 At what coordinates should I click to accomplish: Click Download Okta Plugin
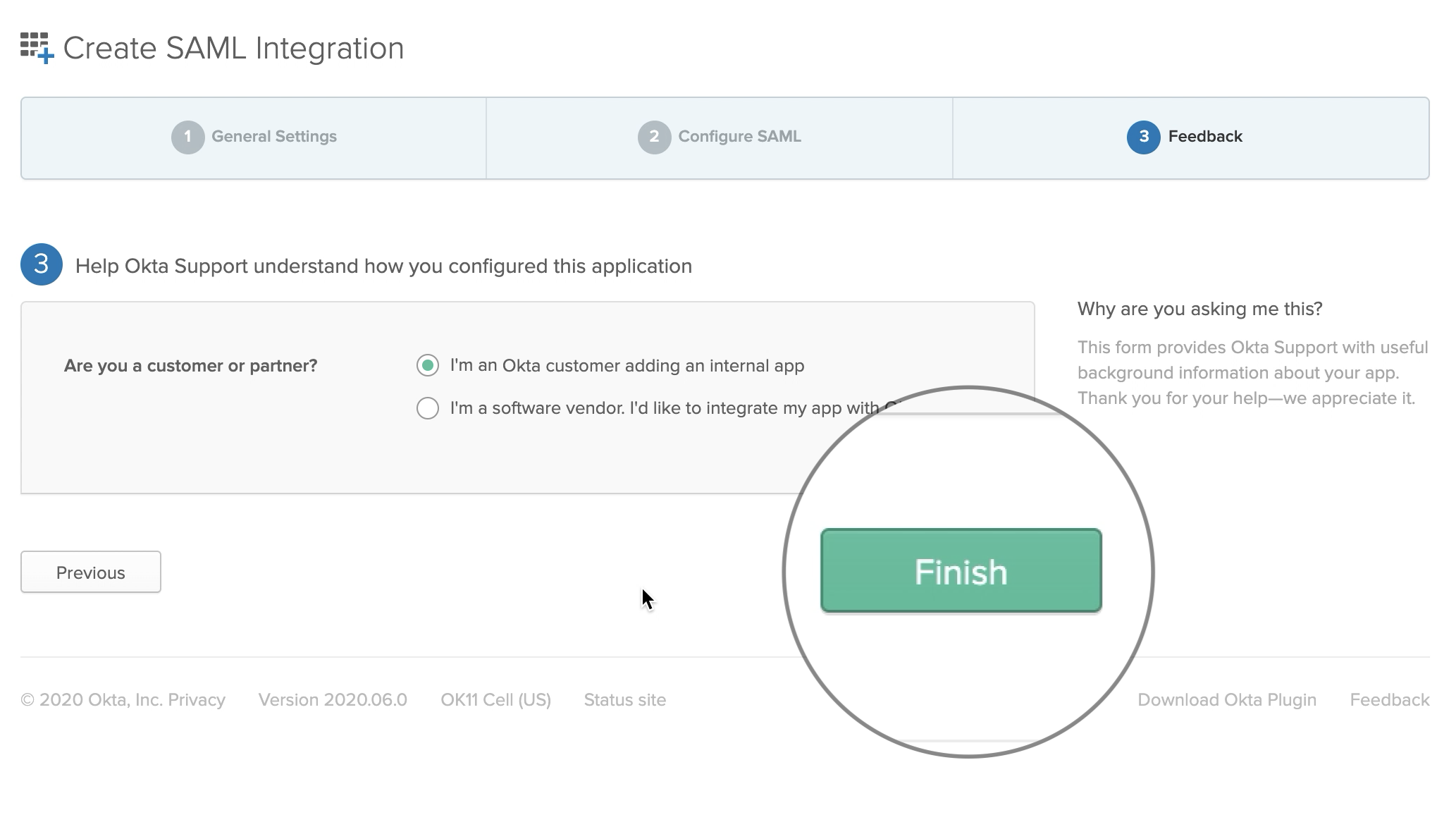1227,699
